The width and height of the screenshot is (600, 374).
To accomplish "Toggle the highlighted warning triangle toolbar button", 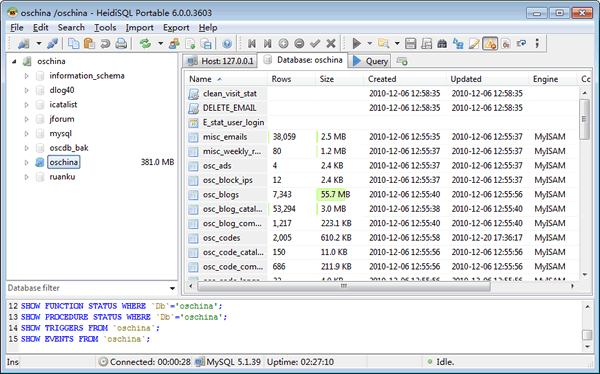I will (x=490, y=44).
